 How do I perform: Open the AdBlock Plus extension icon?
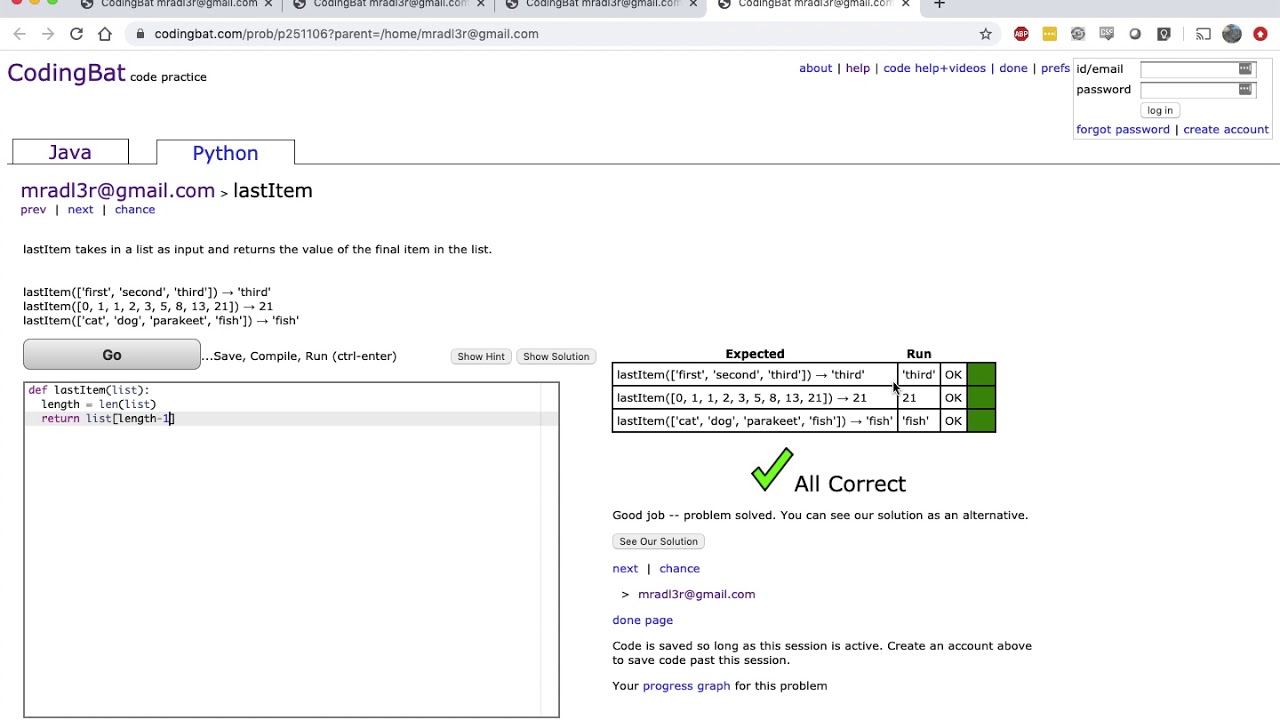1021,34
